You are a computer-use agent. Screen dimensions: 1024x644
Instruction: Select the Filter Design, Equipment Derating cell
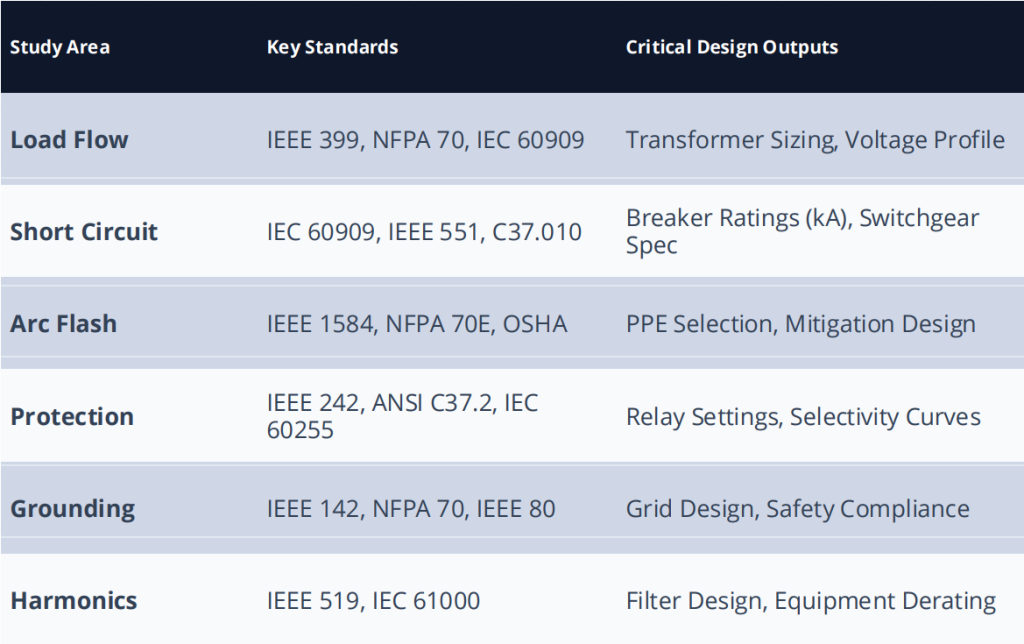(810, 601)
